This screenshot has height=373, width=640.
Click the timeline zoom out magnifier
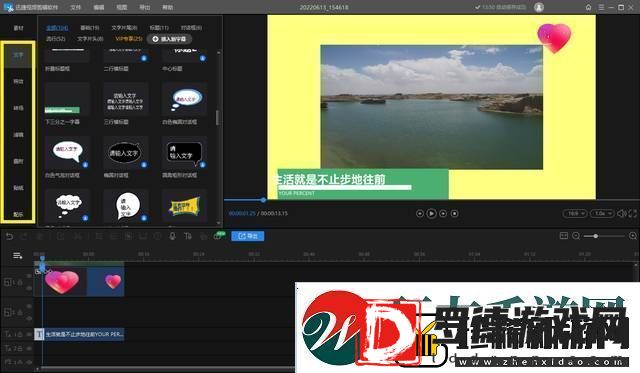click(x=576, y=236)
